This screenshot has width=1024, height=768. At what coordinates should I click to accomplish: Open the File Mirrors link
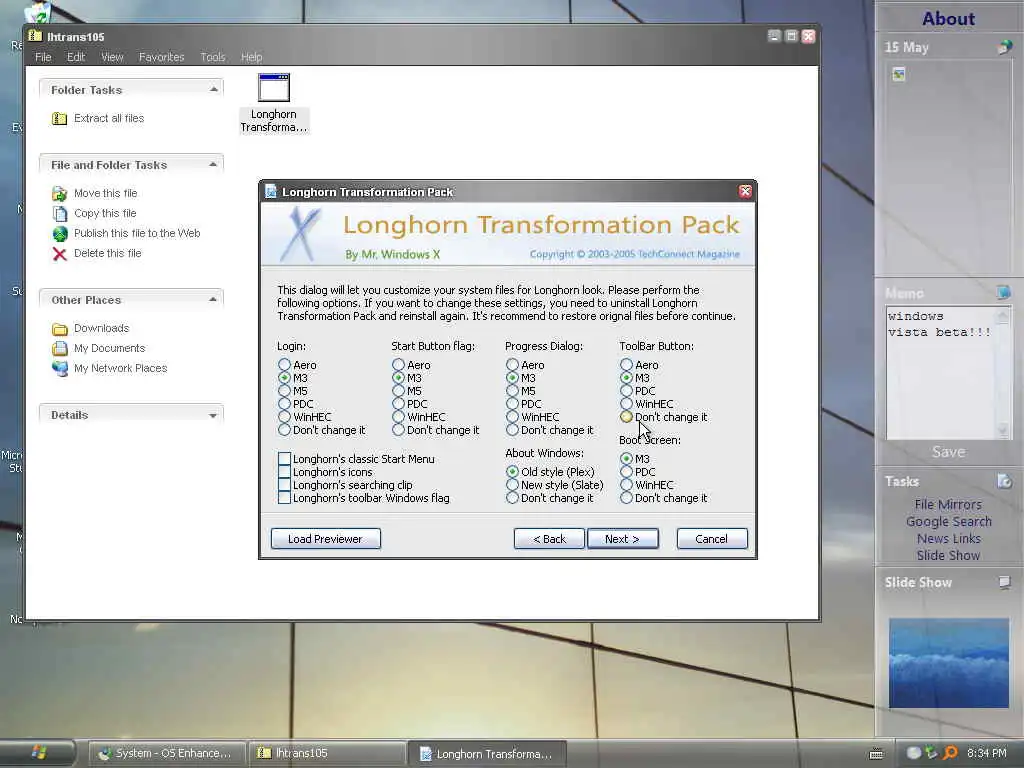[948, 504]
